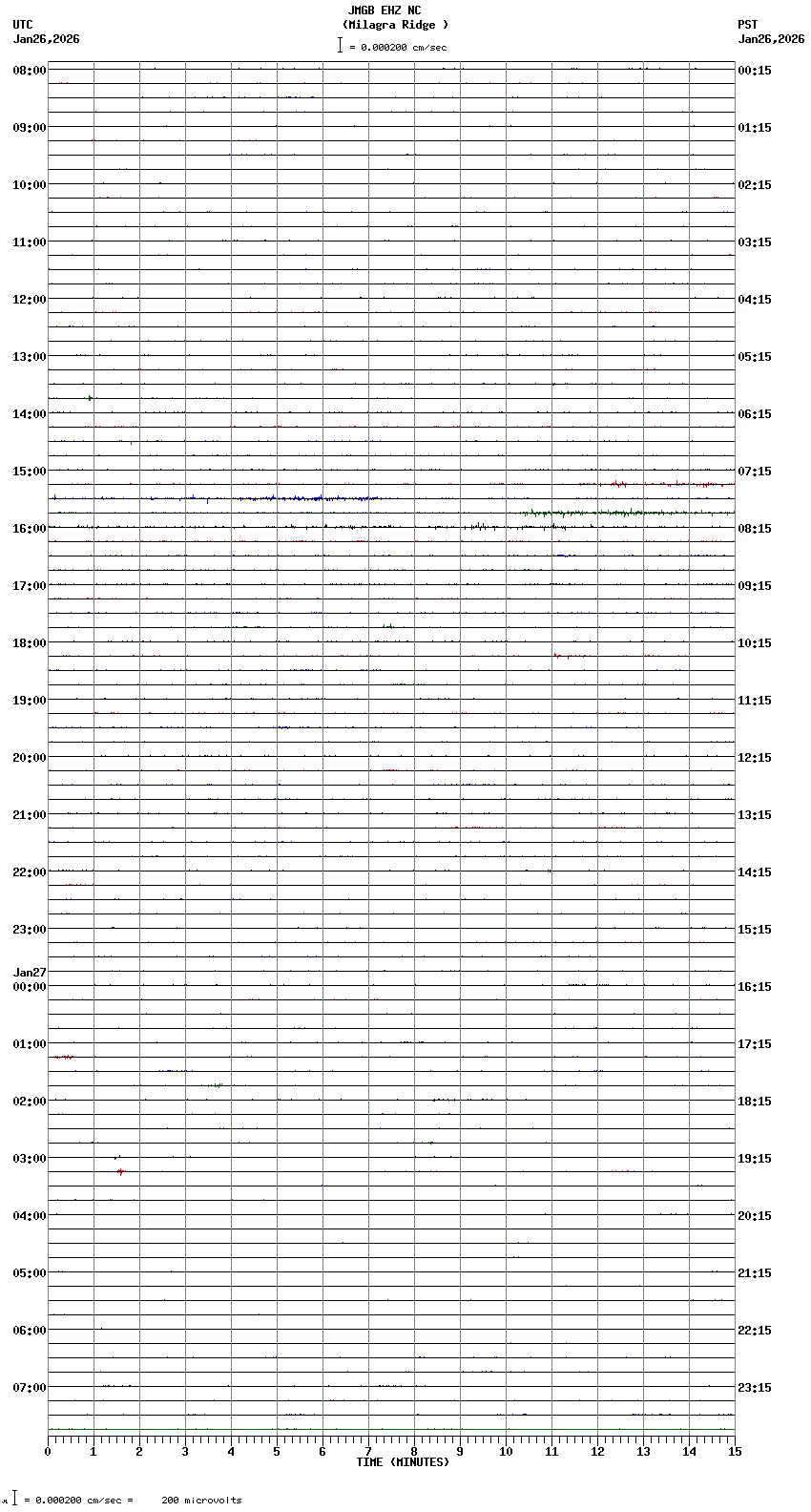811x1512 pixels.
Task: Click the 06:15 PST row label
Action: click(x=755, y=414)
